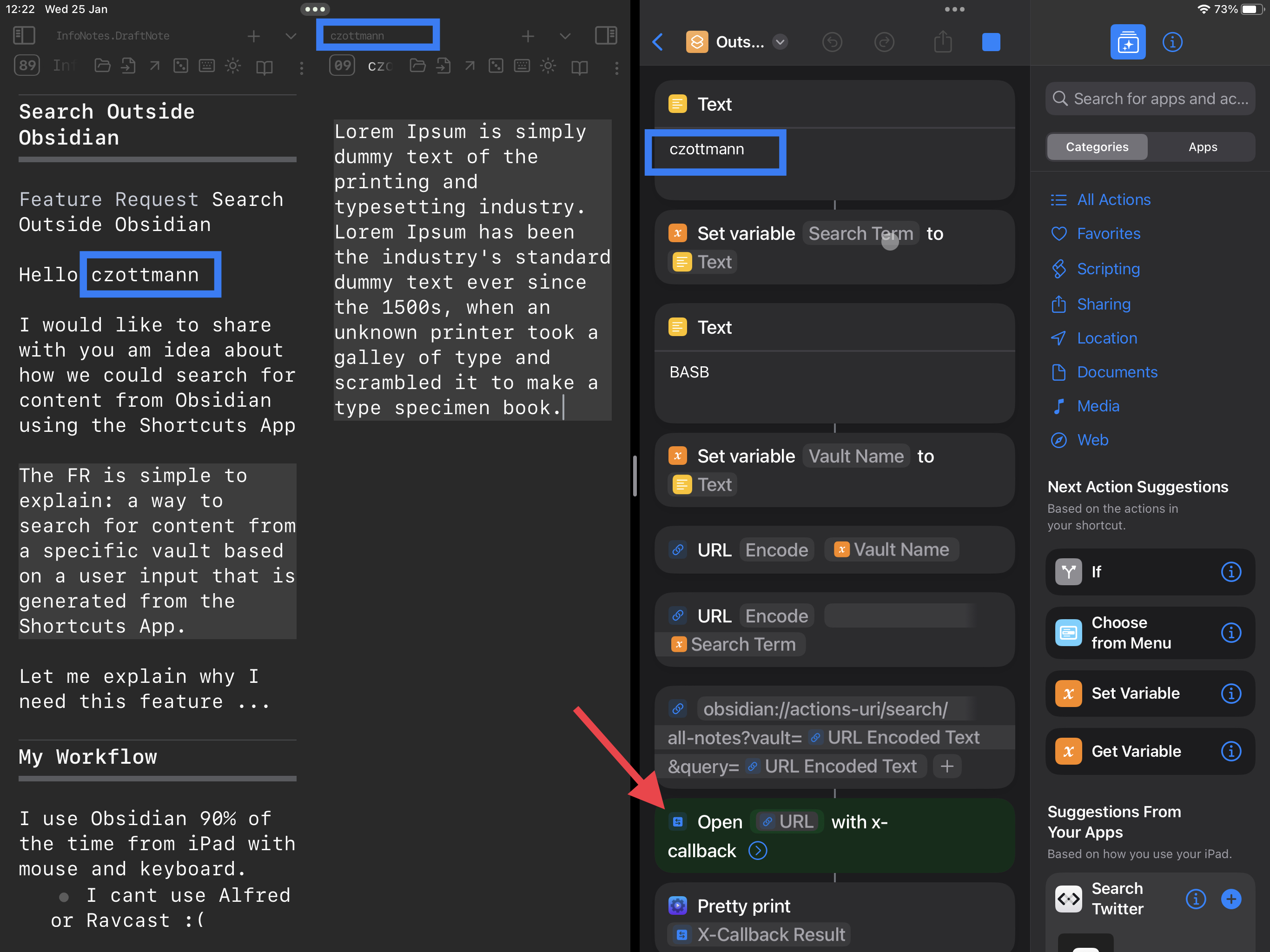Tap the share icon in Shortcuts toolbar
Image resolution: width=1270 pixels, height=952 pixels.
(x=943, y=41)
